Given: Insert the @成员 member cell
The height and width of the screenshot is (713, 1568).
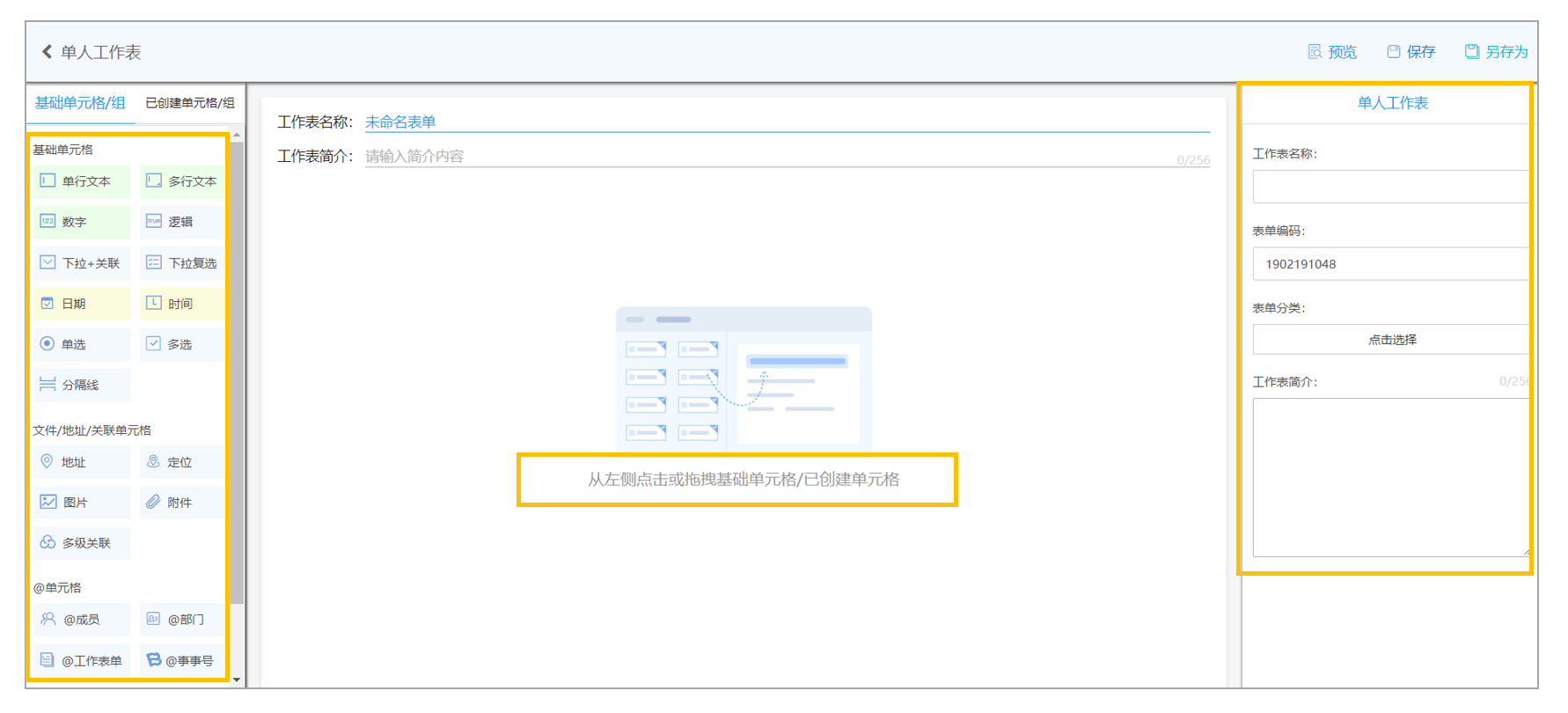Looking at the screenshot, I should click(x=82, y=619).
